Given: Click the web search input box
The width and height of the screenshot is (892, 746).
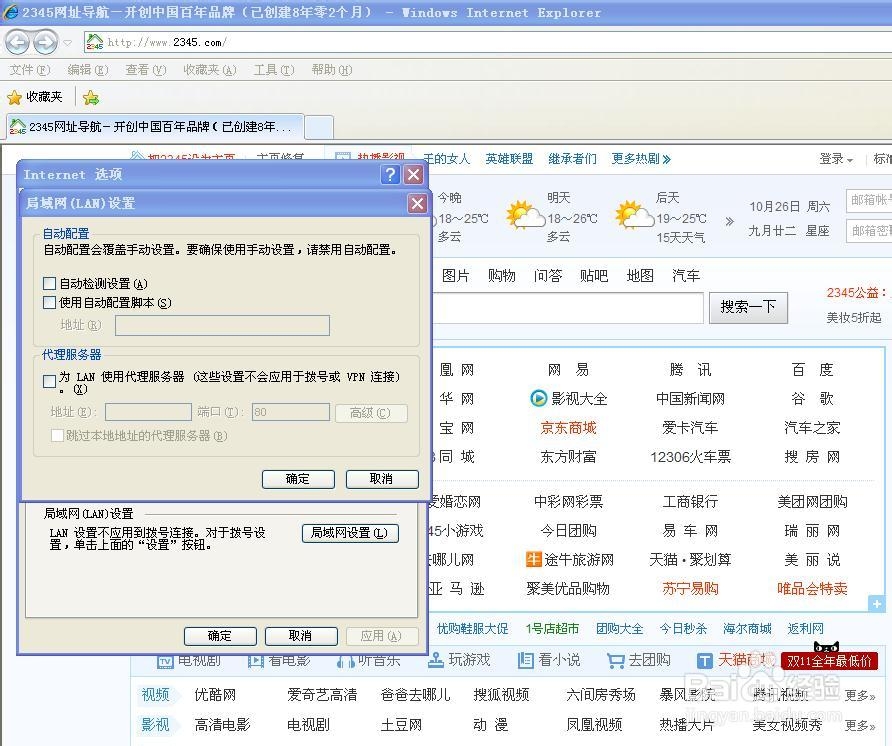Looking at the screenshot, I should pyautogui.click(x=568, y=308).
